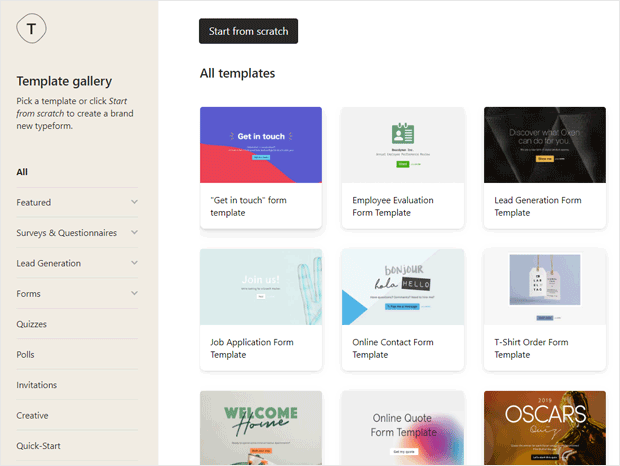Screen dimensions: 620x466
Task: Open the Online Quote Form Template thumbnail
Action: pos(403,428)
